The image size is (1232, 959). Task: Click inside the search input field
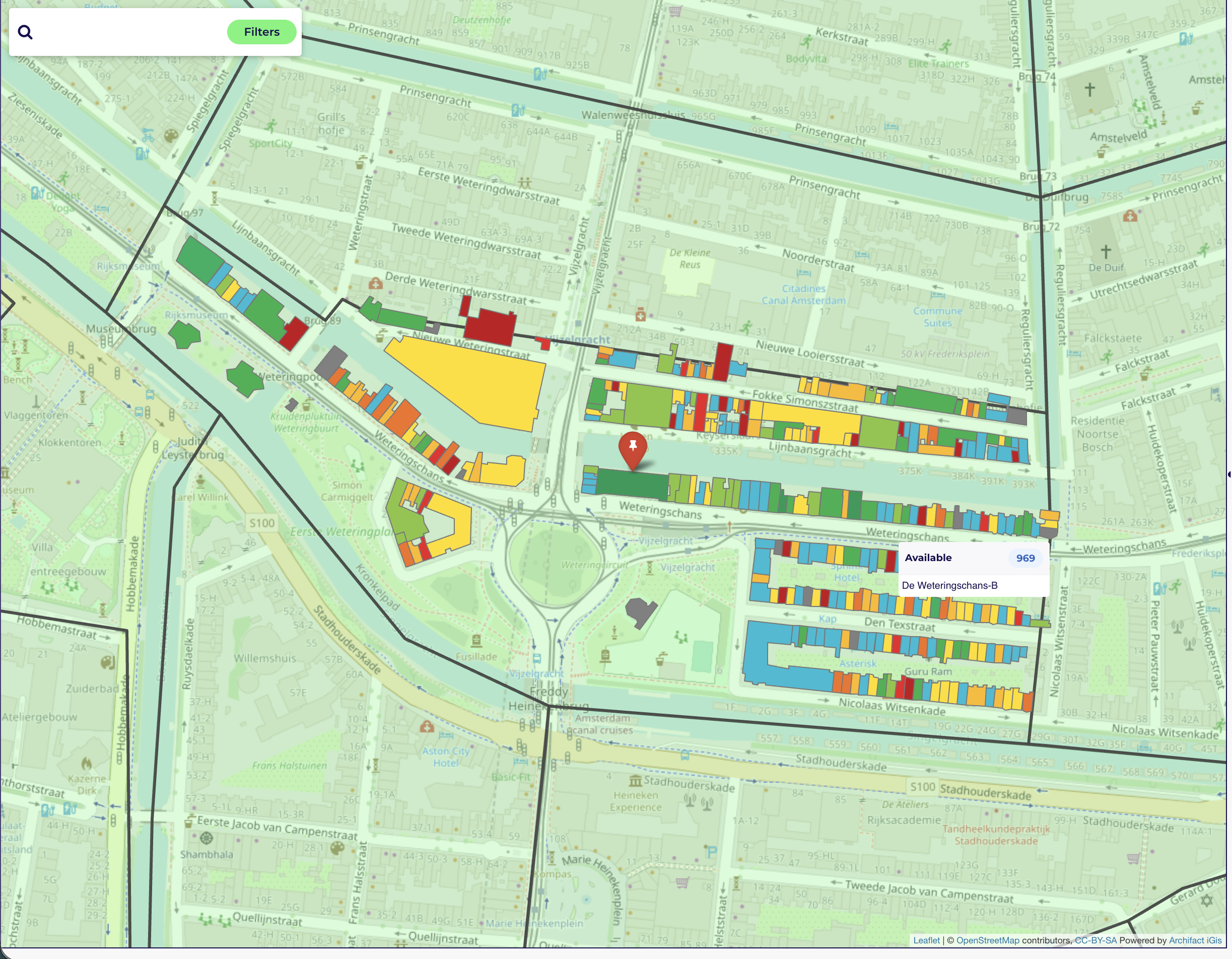130,32
